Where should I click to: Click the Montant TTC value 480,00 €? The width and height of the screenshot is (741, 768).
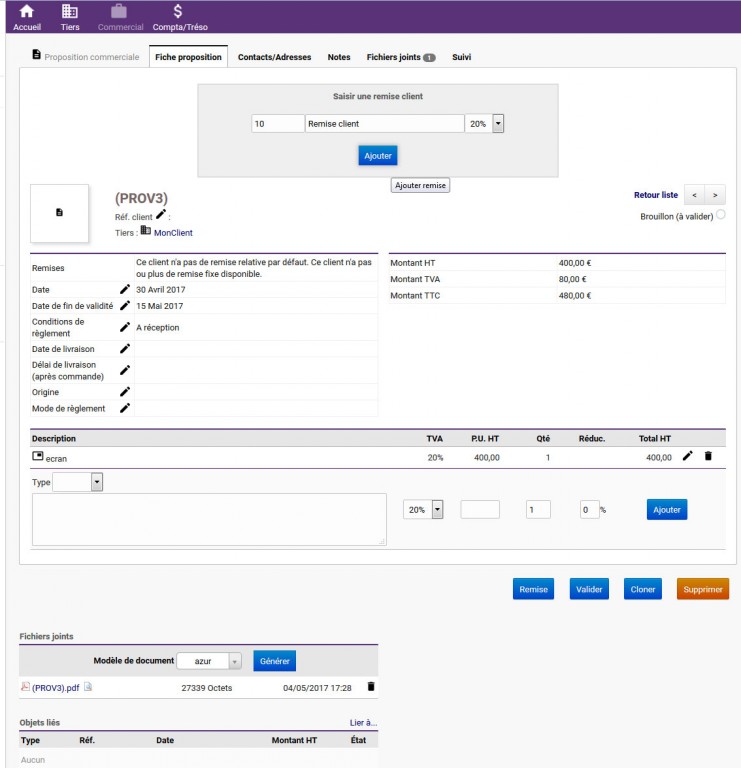coord(574,295)
